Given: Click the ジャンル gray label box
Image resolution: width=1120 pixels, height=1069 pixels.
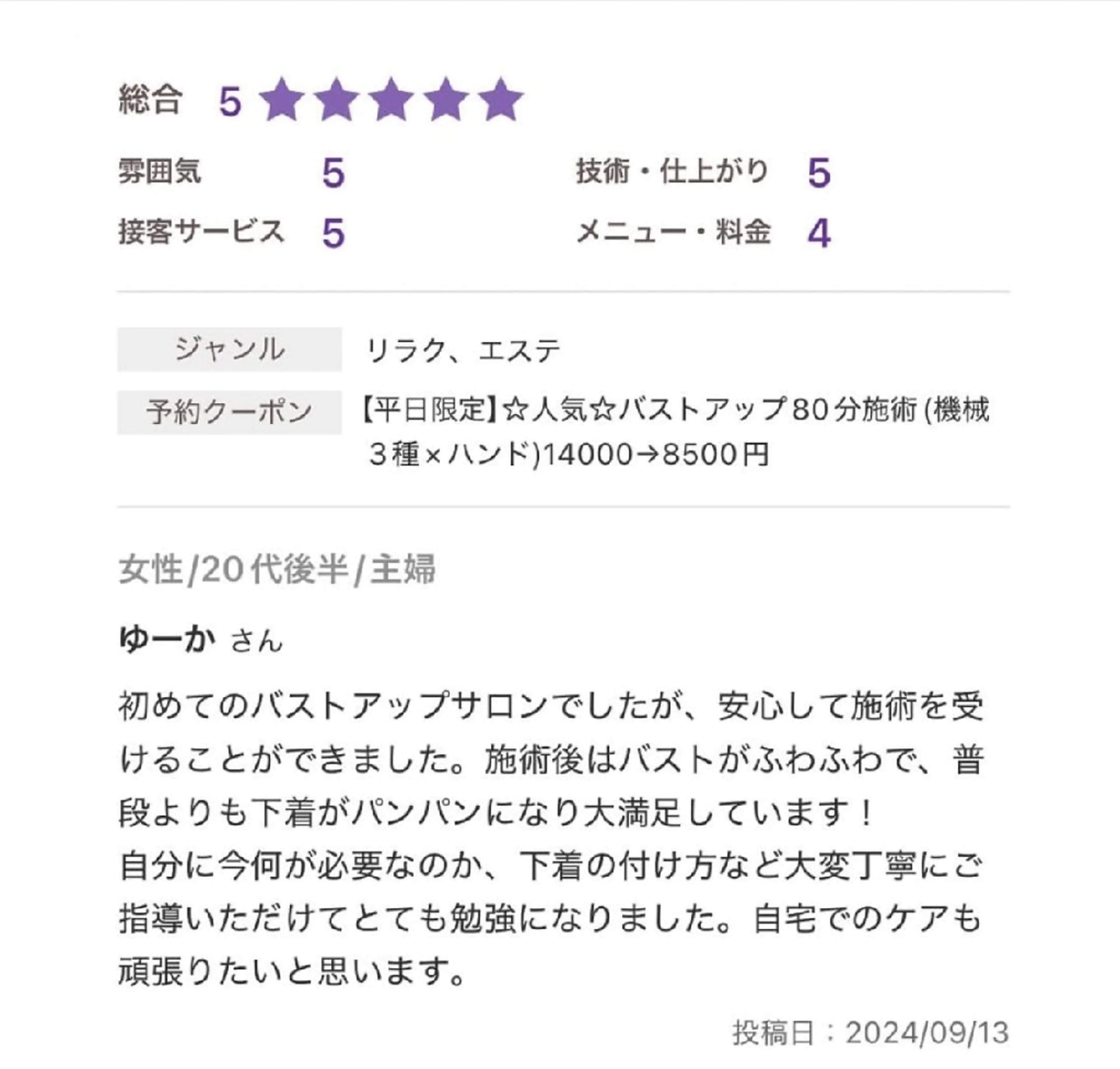Looking at the screenshot, I should [229, 349].
